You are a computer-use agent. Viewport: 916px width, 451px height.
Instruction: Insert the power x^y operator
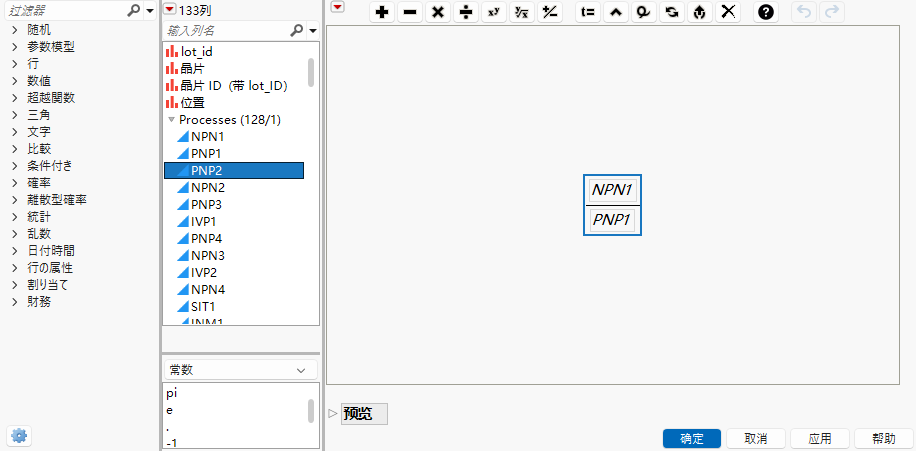494,12
